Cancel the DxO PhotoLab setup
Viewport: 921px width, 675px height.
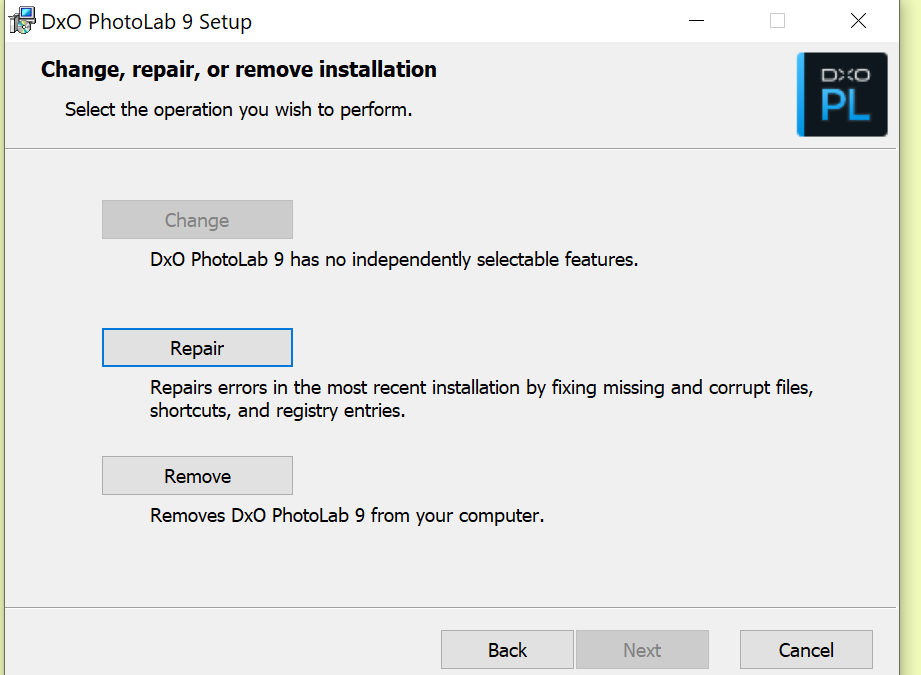point(806,650)
